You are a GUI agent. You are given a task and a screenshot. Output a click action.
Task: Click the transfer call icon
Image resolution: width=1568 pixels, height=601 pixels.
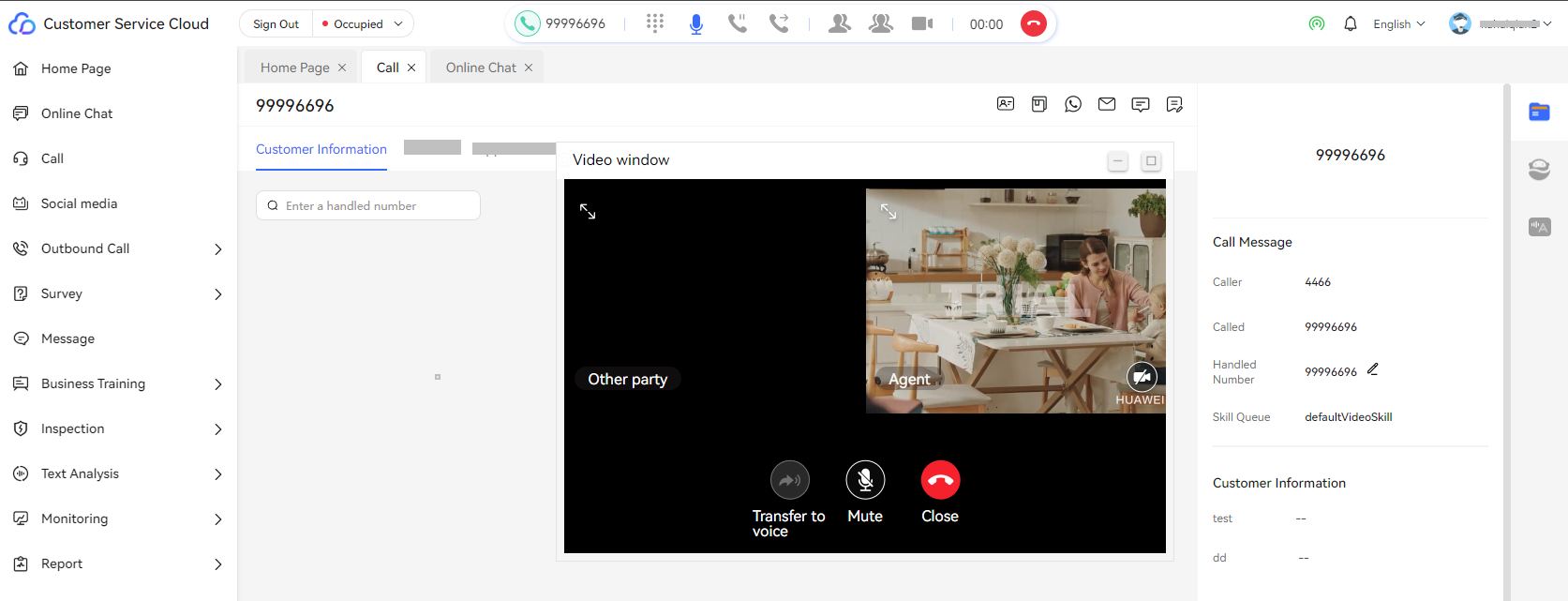click(779, 23)
